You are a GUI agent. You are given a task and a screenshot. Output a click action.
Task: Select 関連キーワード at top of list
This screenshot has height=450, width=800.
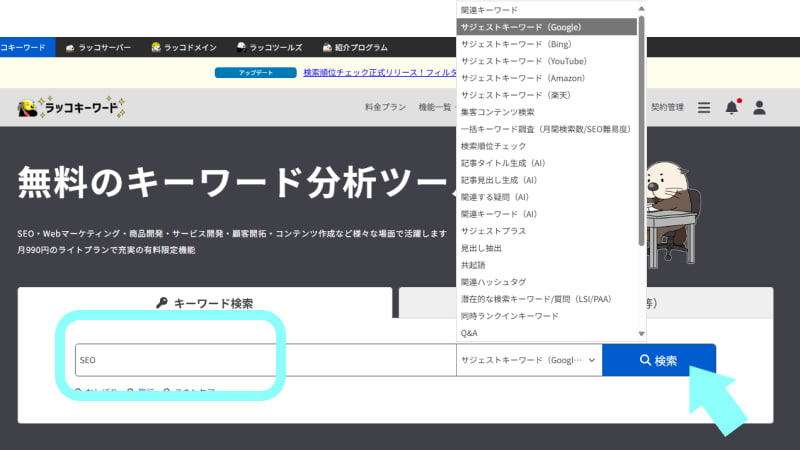click(546, 10)
